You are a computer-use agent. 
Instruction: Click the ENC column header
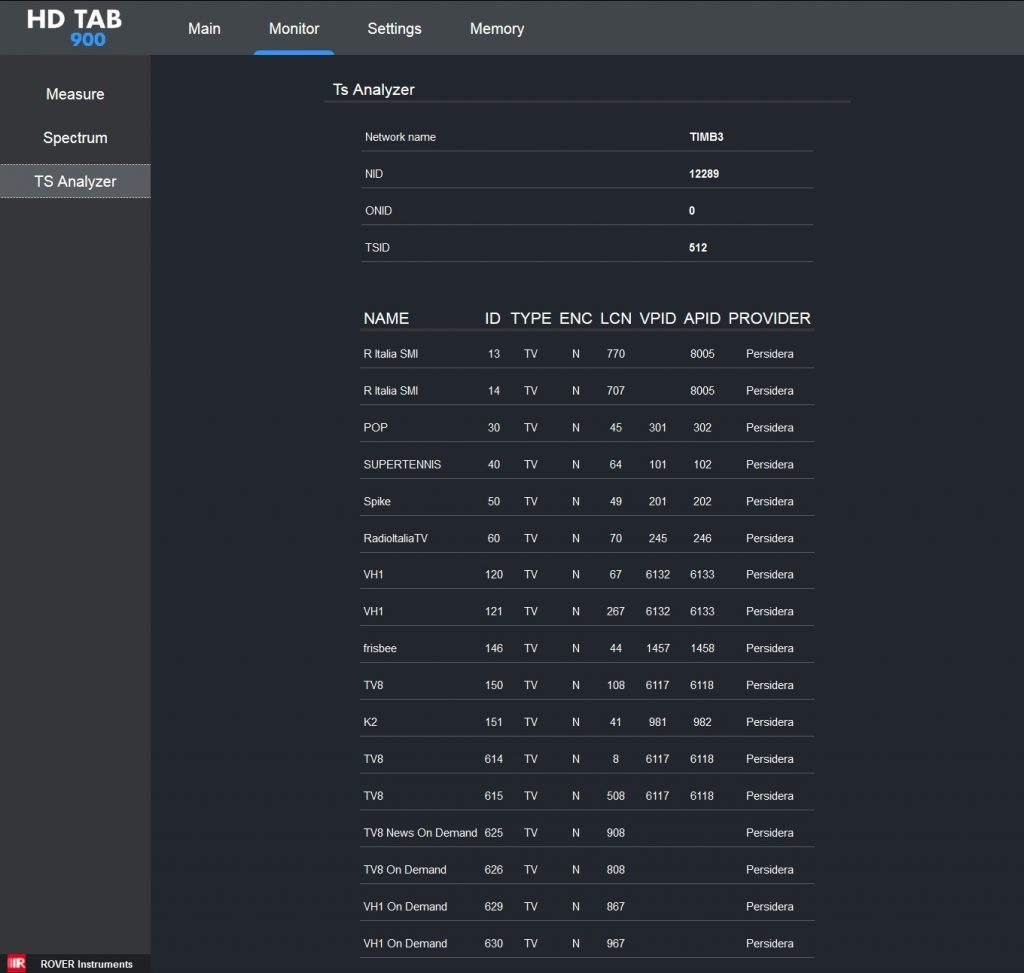(x=575, y=318)
